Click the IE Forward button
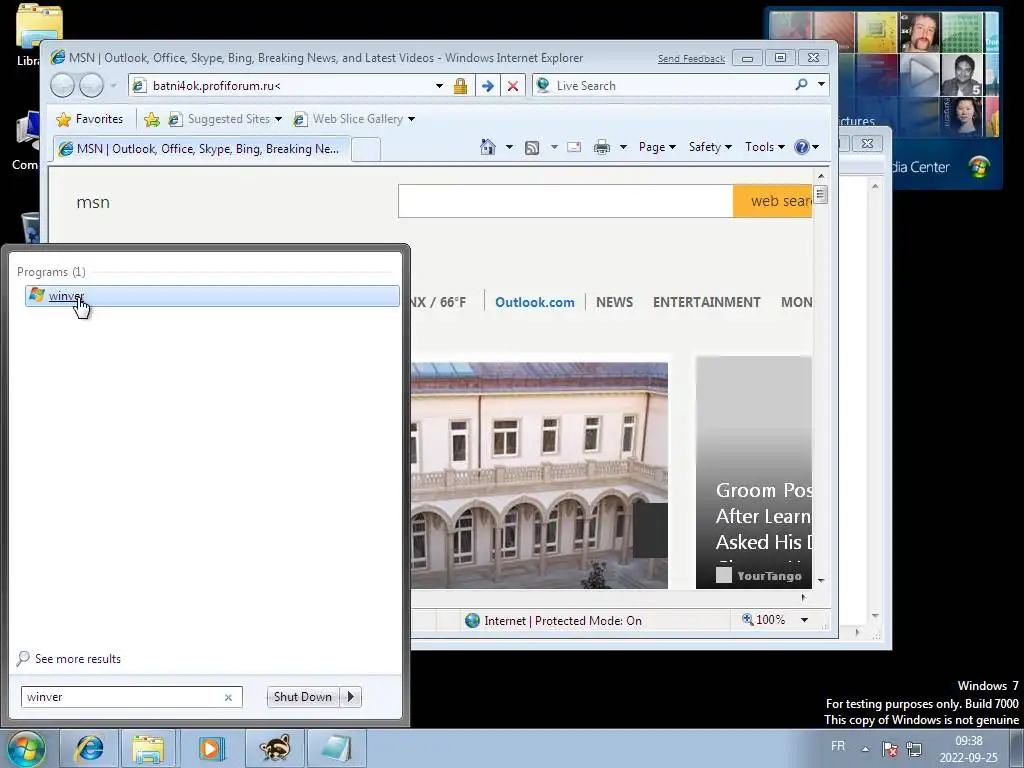This screenshot has width=1024, height=768. (91, 86)
